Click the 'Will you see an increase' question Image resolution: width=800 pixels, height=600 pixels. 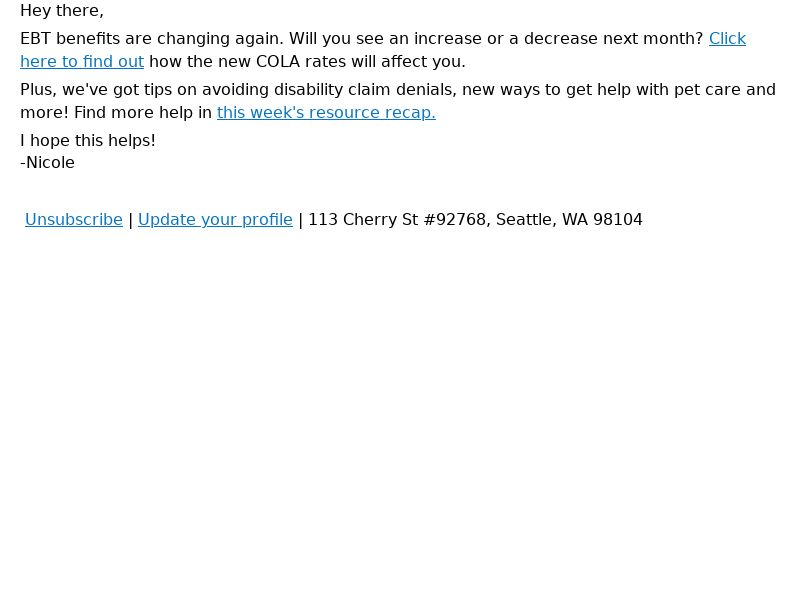tap(496, 39)
